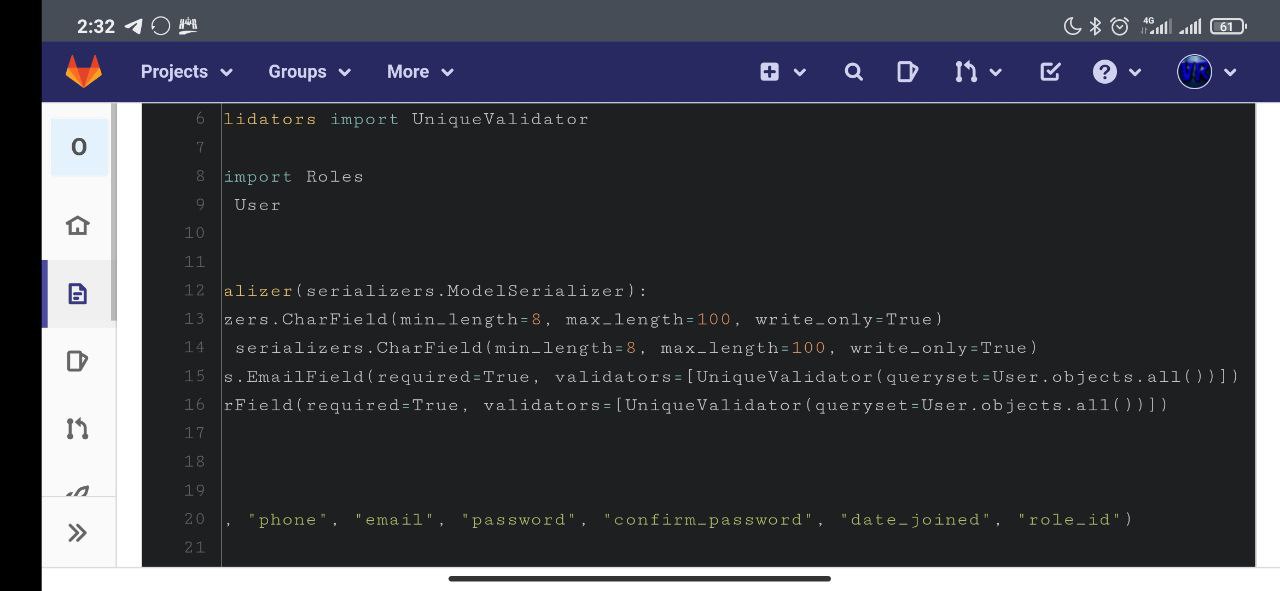Image resolution: width=1280 pixels, height=591 pixels.
Task: Open Issues icon in left sidebar
Action: pyautogui.click(x=78, y=361)
